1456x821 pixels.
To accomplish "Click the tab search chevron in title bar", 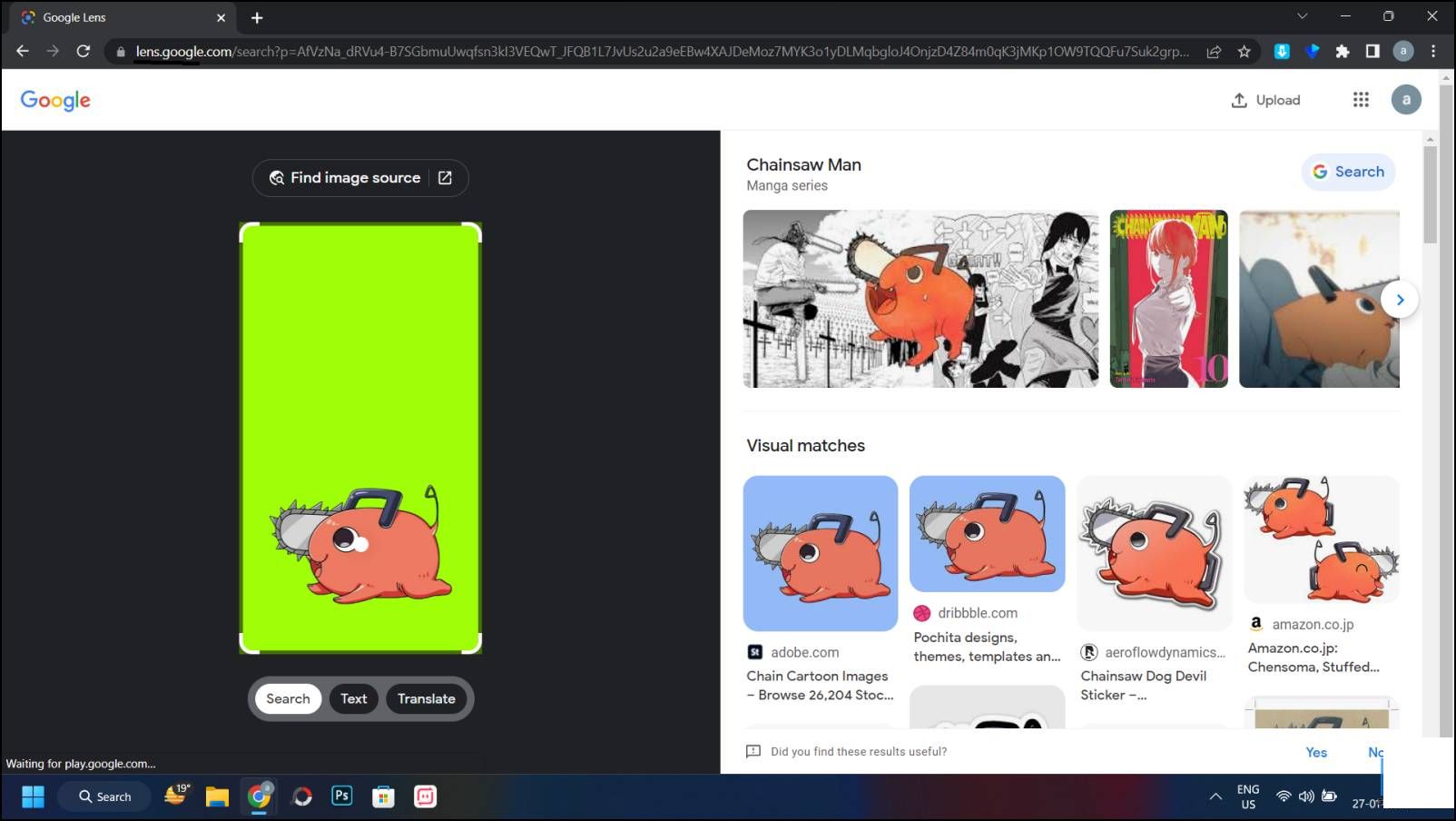I will (x=1303, y=16).
